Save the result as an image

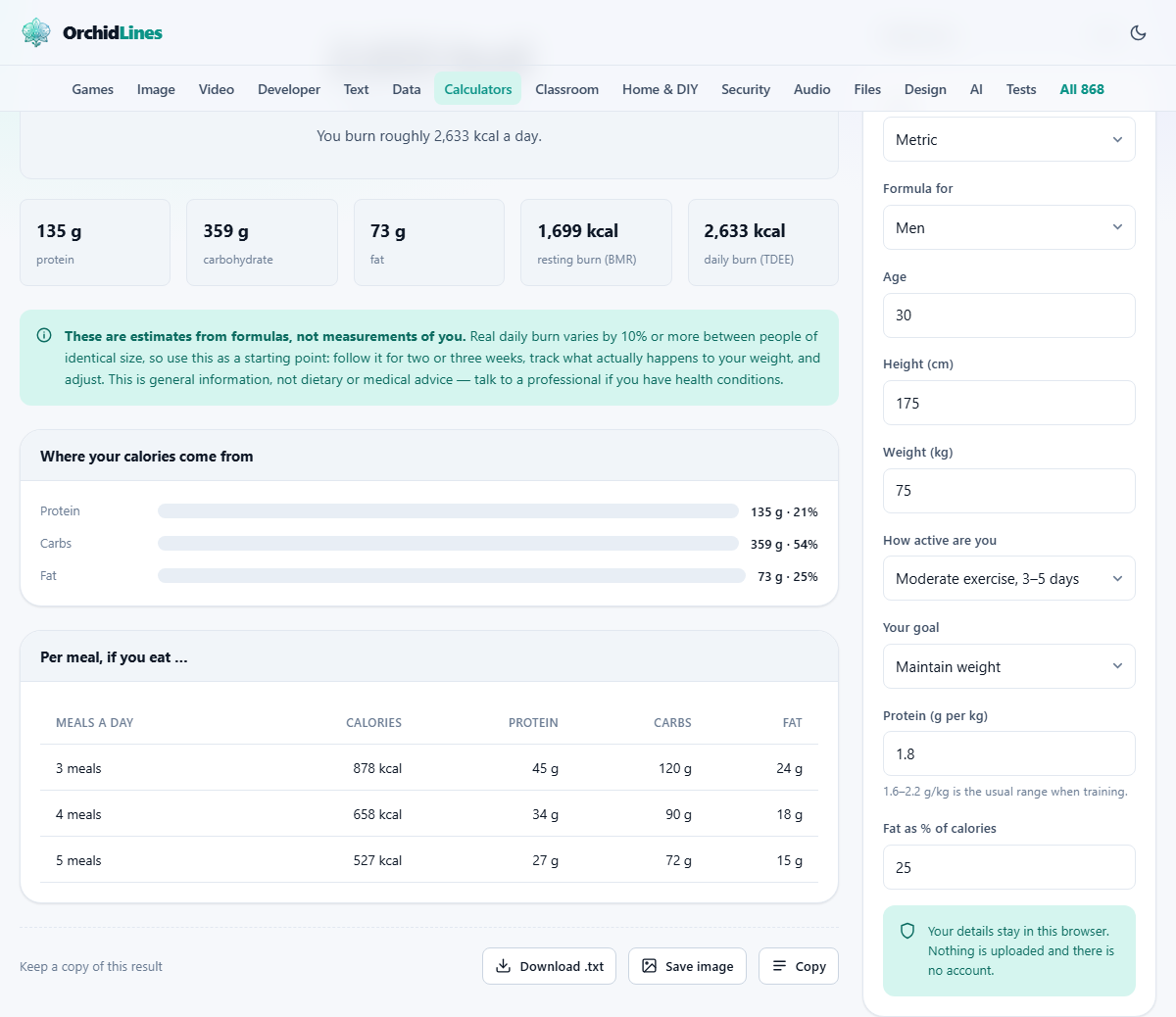(x=687, y=966)
